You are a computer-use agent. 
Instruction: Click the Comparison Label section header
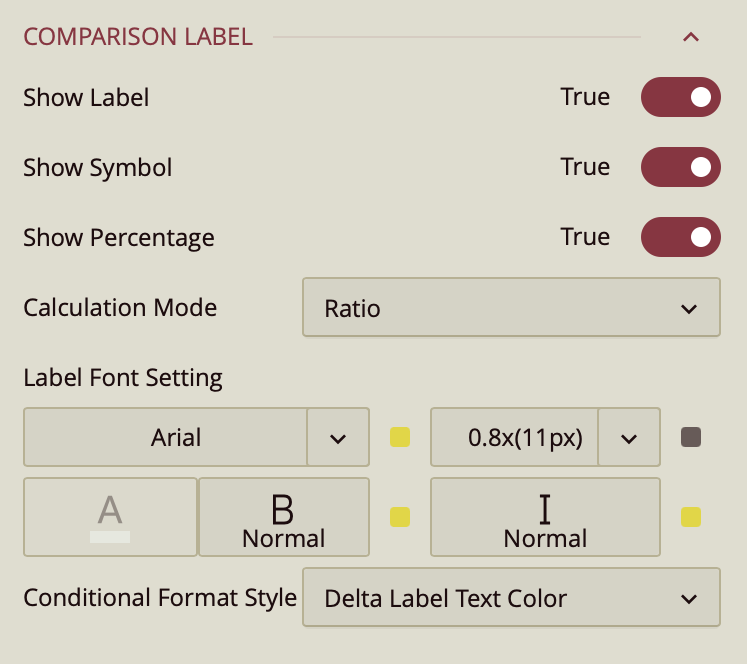138,37
